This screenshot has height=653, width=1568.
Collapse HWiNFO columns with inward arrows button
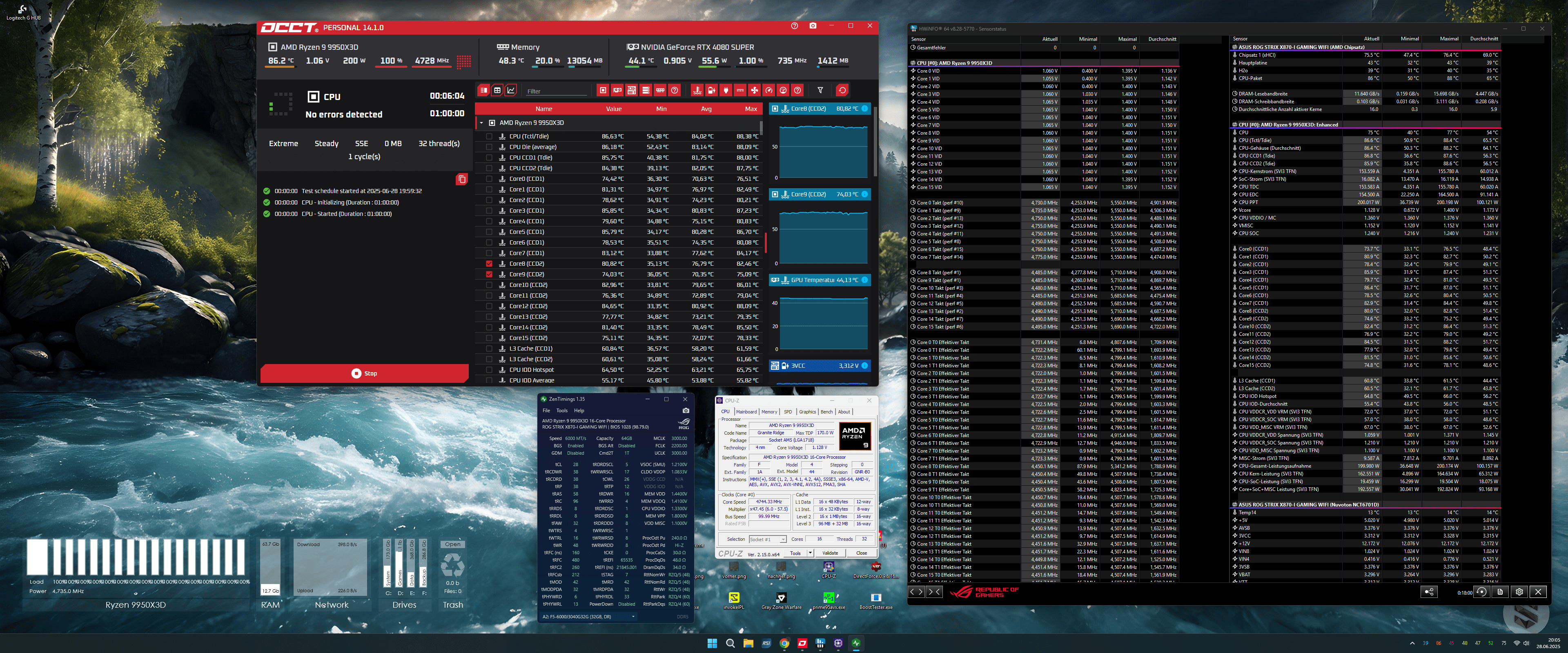934,591
